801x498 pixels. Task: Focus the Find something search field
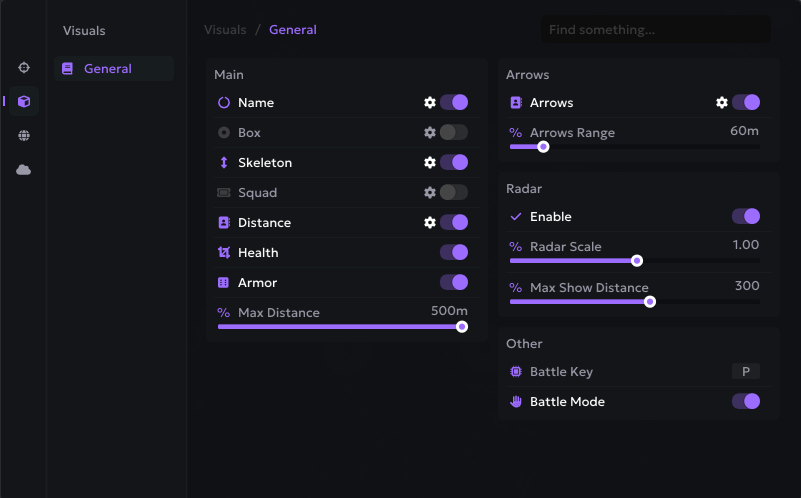(x=655, y=30)
